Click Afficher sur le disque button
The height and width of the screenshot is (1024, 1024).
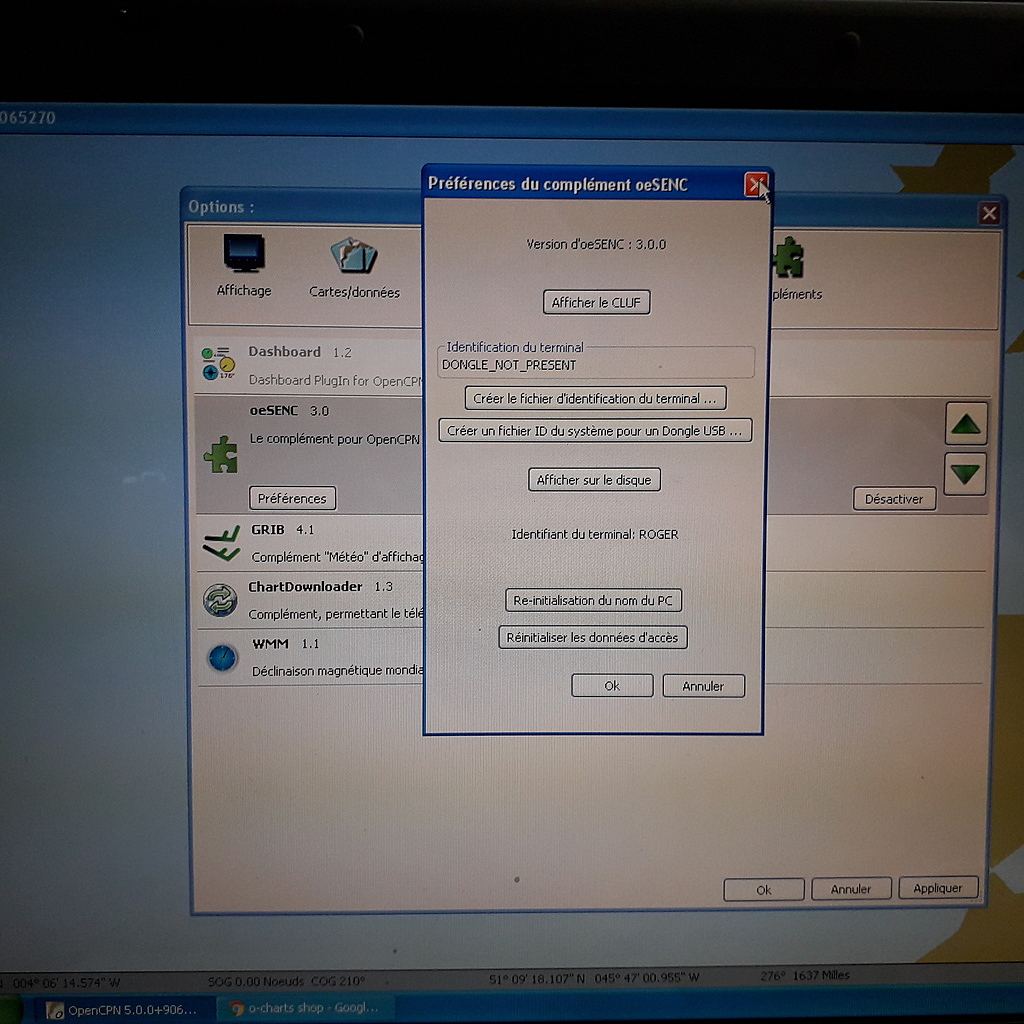click(x=594, y=480)
